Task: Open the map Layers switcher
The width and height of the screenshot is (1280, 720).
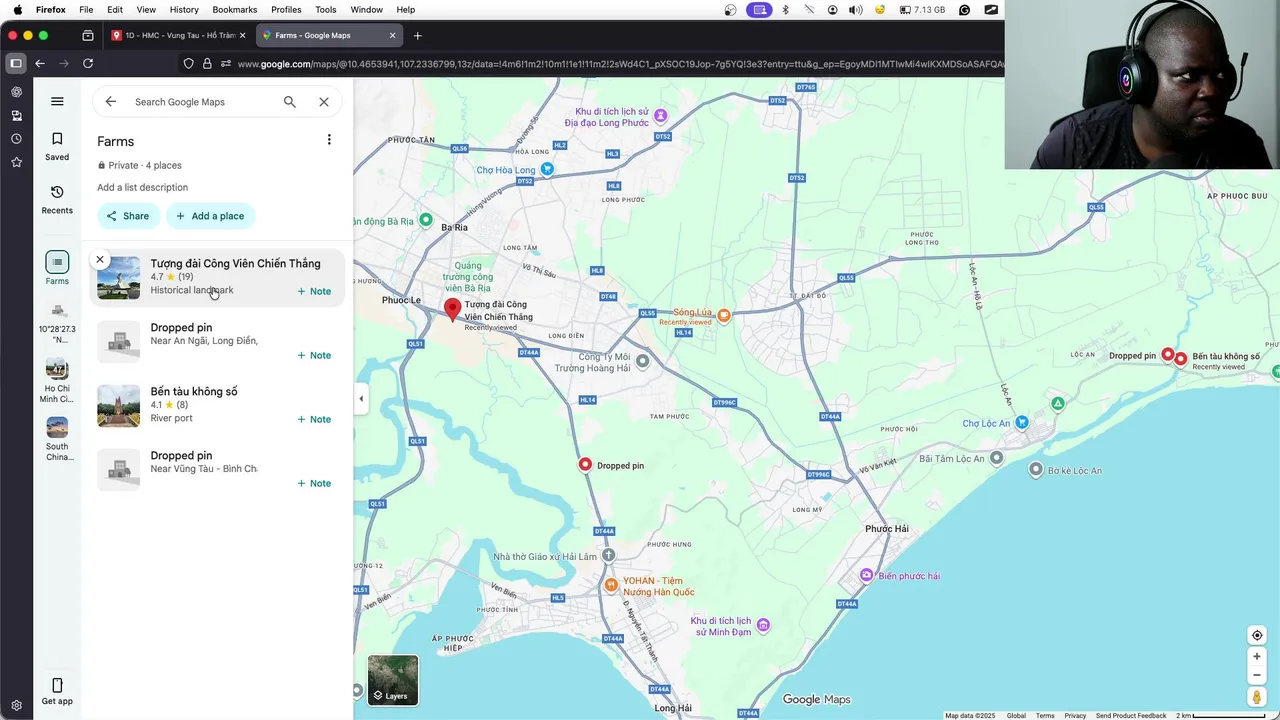Action: pyautogui.click(x=393, y=680)
